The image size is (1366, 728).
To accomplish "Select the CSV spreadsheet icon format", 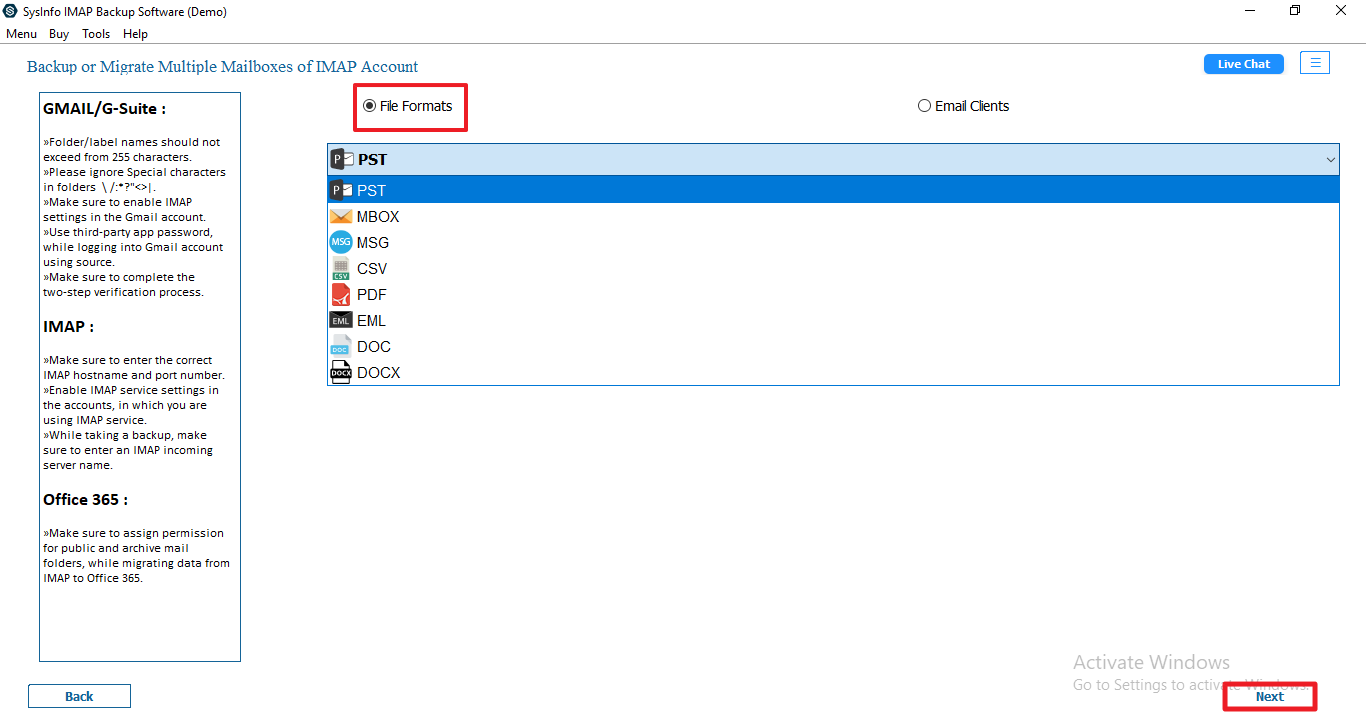I will (x=341, y=268).
